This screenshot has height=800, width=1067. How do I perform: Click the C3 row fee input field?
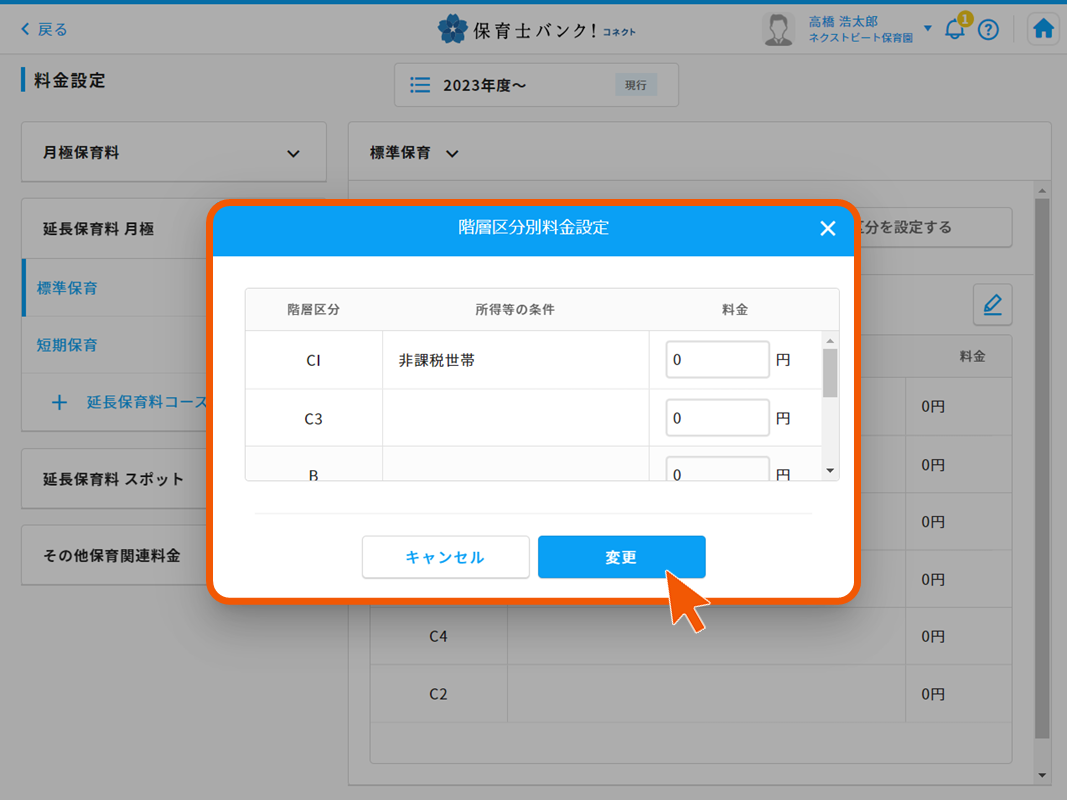pyautogui.click(x=717, y=419)
